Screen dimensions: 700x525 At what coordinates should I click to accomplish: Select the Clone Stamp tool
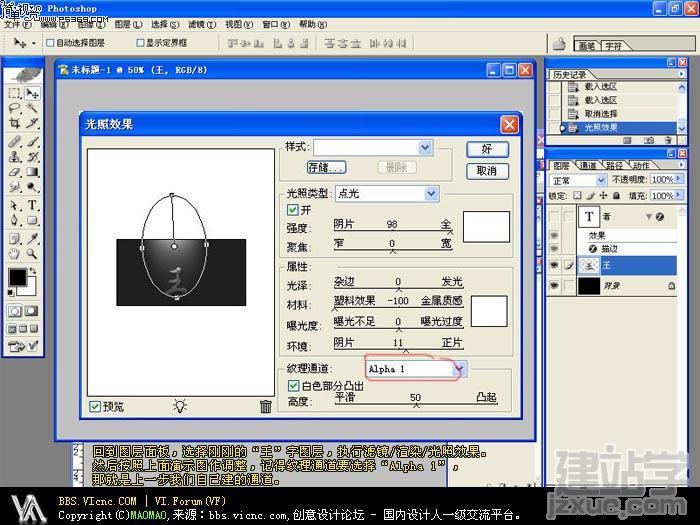(15, 157)
